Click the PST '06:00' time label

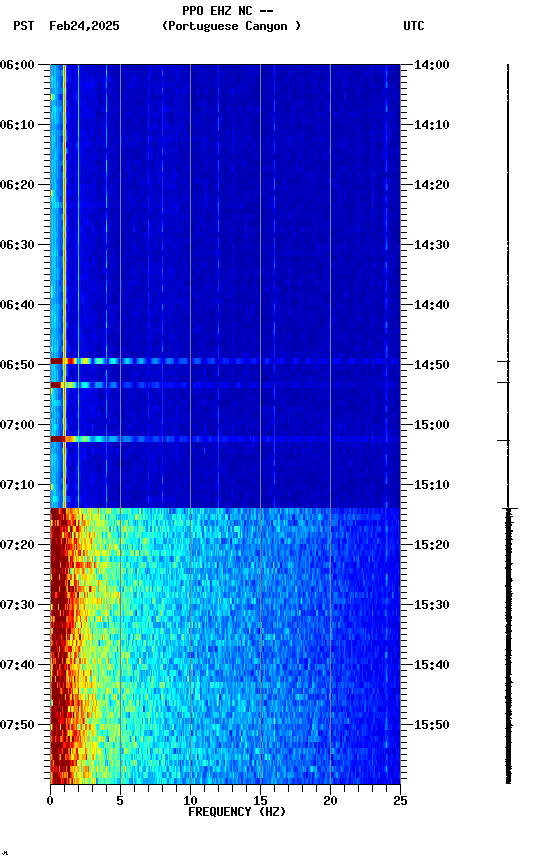coord(17,65)
